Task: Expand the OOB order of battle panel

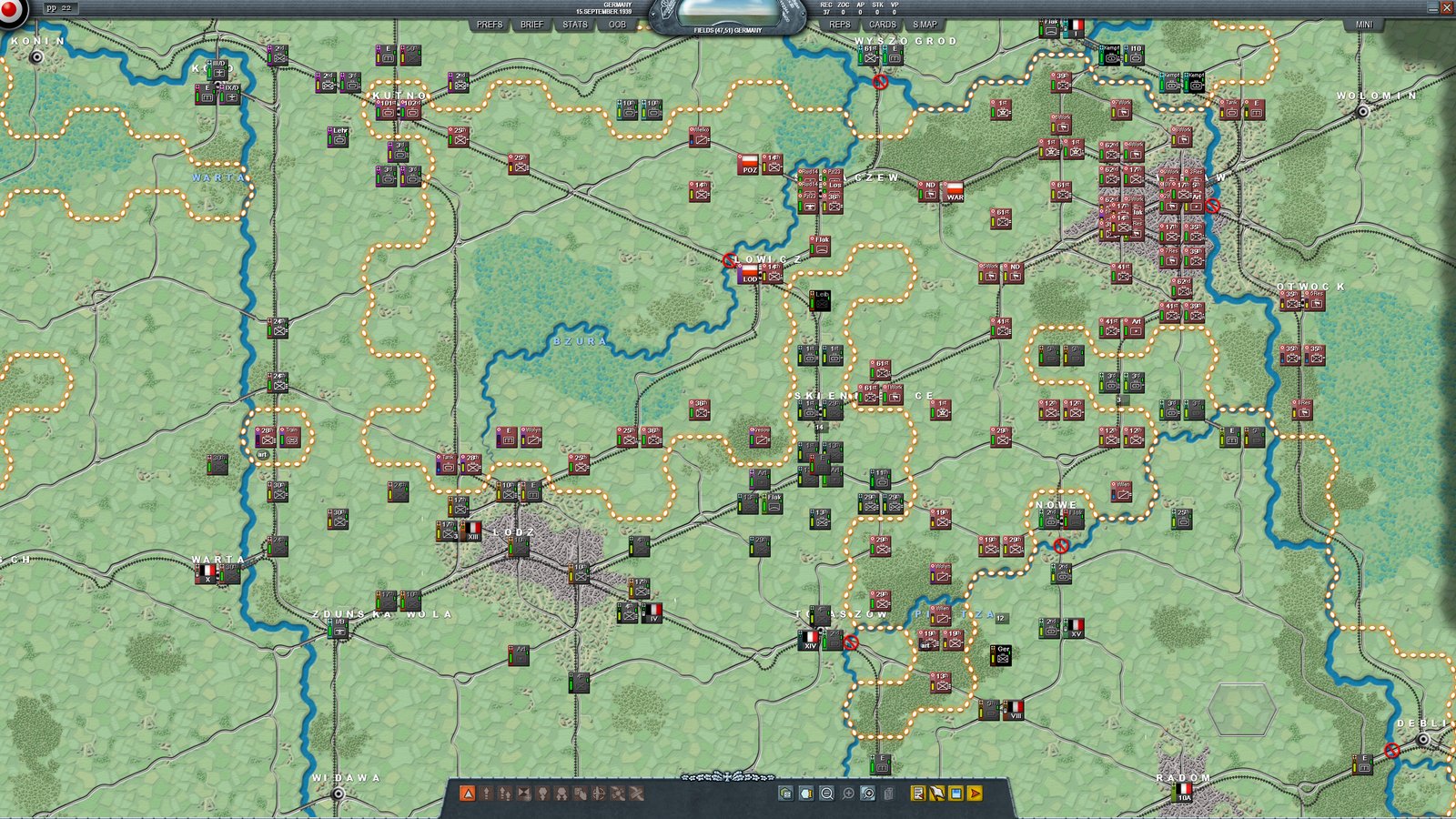Action: pyautogui.click(x=617, y=25)
